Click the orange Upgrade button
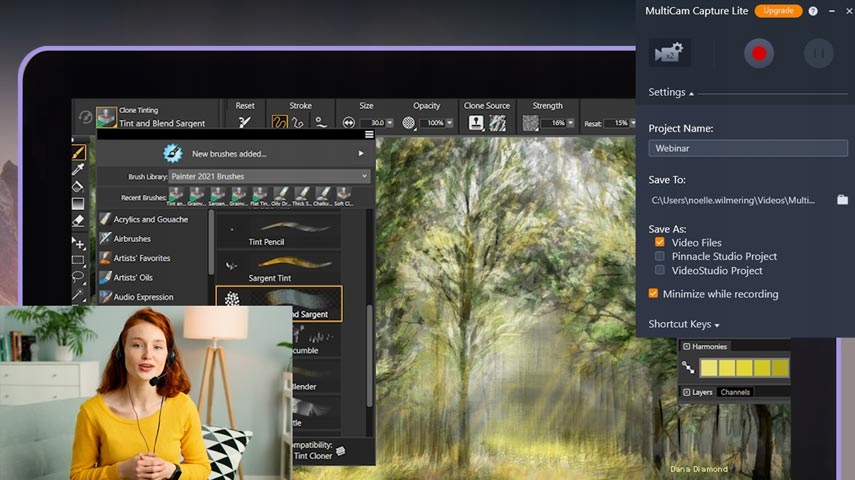855x480 pixels. [x=778, y=11]
